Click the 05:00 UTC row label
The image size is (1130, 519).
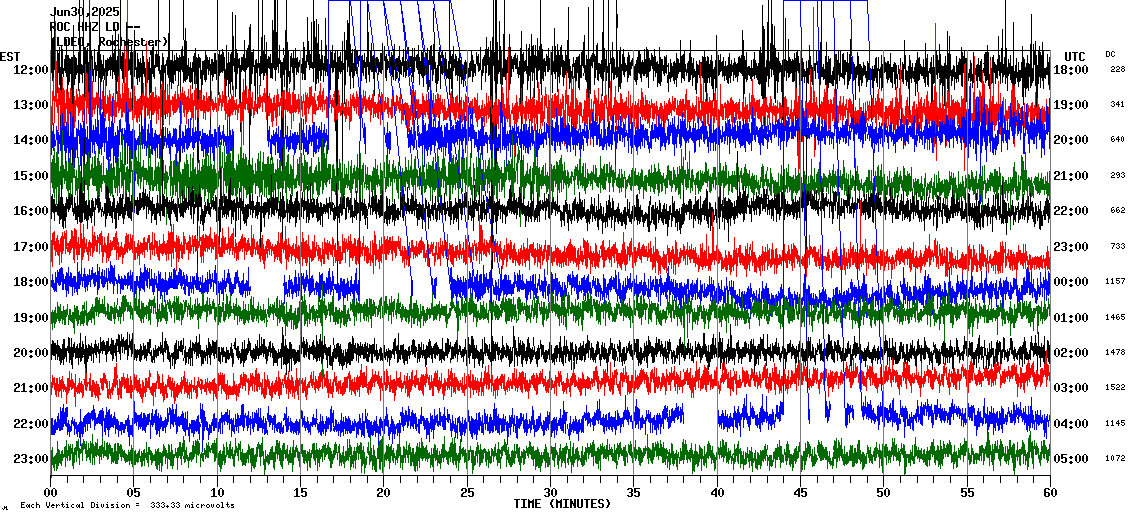(1071, 459)
